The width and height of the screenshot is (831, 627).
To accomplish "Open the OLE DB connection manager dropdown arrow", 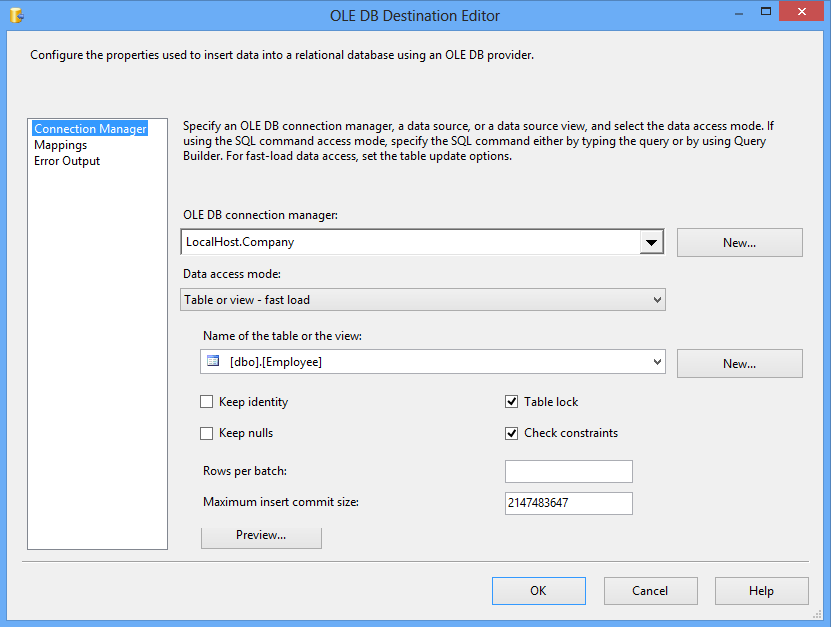I will click(x=651, y=242).
